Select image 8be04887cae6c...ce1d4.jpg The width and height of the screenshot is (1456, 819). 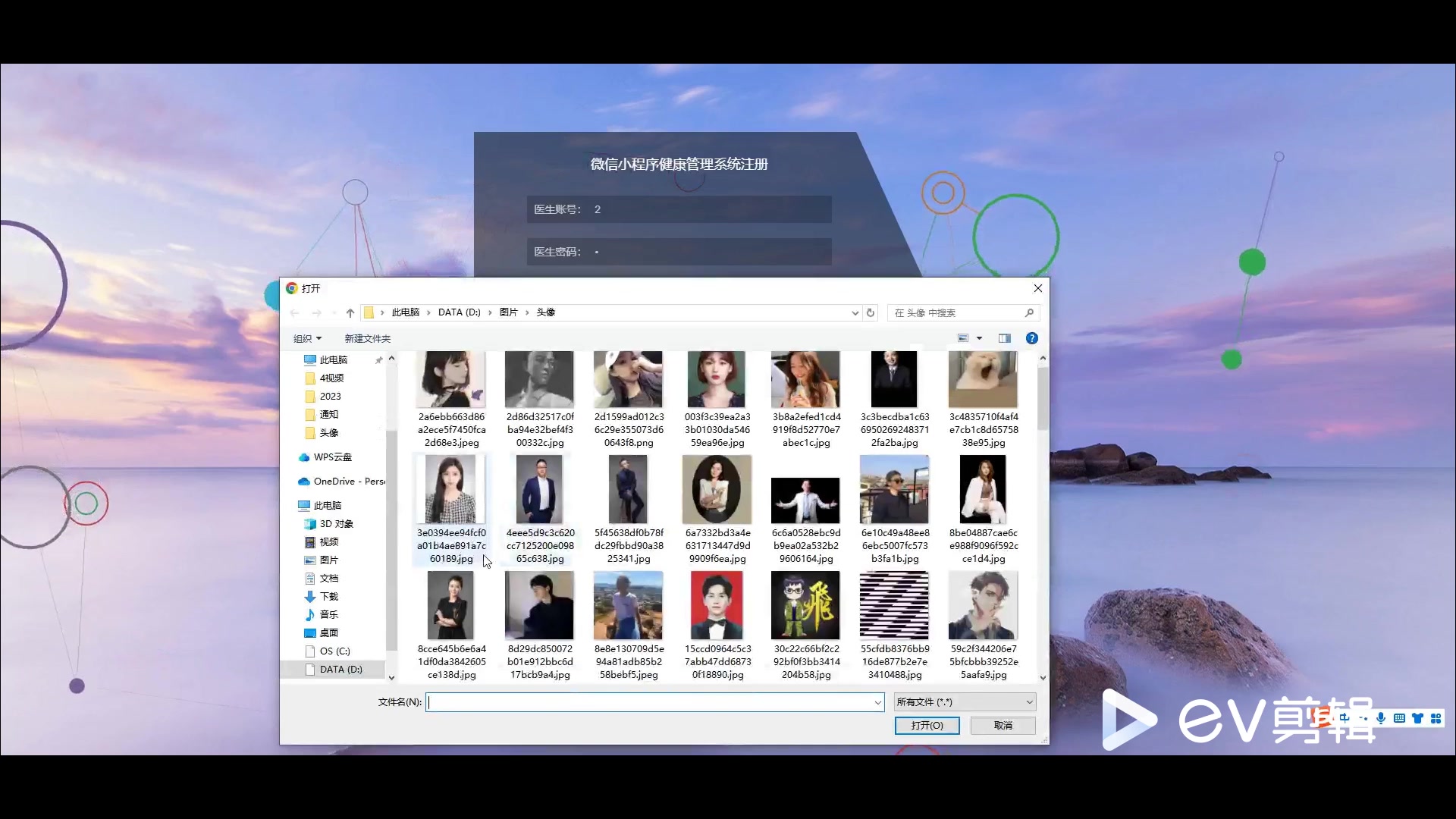(984, 510)
